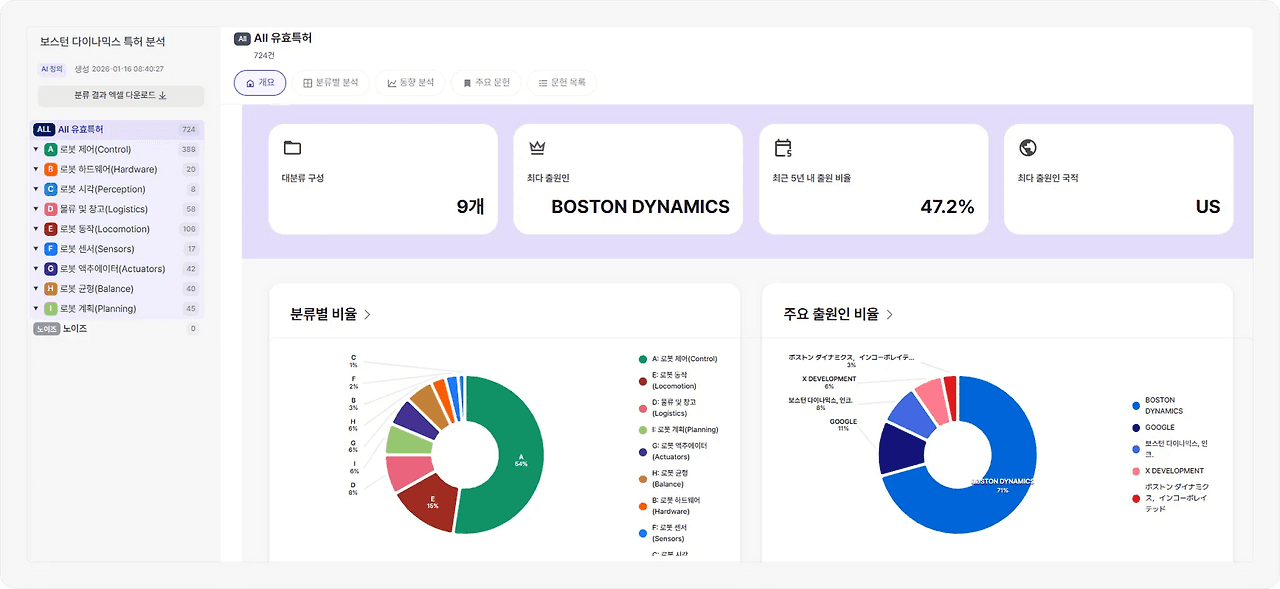Click the ALL badge in the sidebar

43,130
